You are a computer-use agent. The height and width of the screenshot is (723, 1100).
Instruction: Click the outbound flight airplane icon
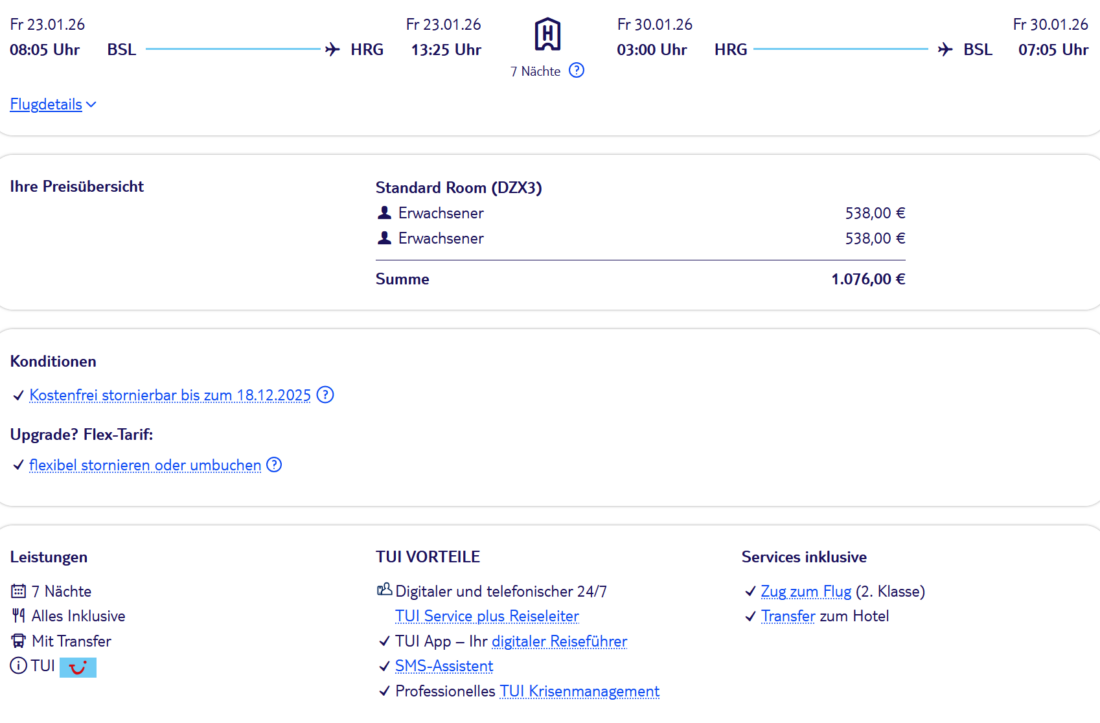coord(333,50)
